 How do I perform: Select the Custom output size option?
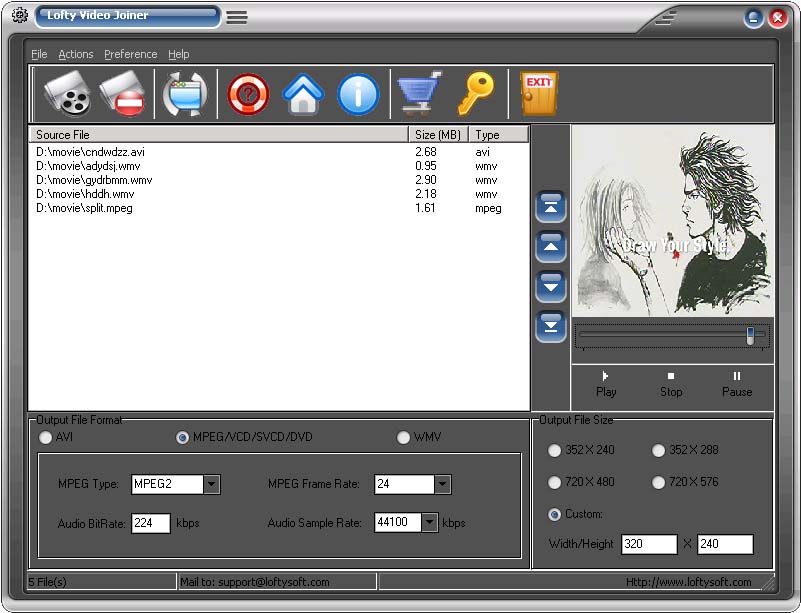554,514
